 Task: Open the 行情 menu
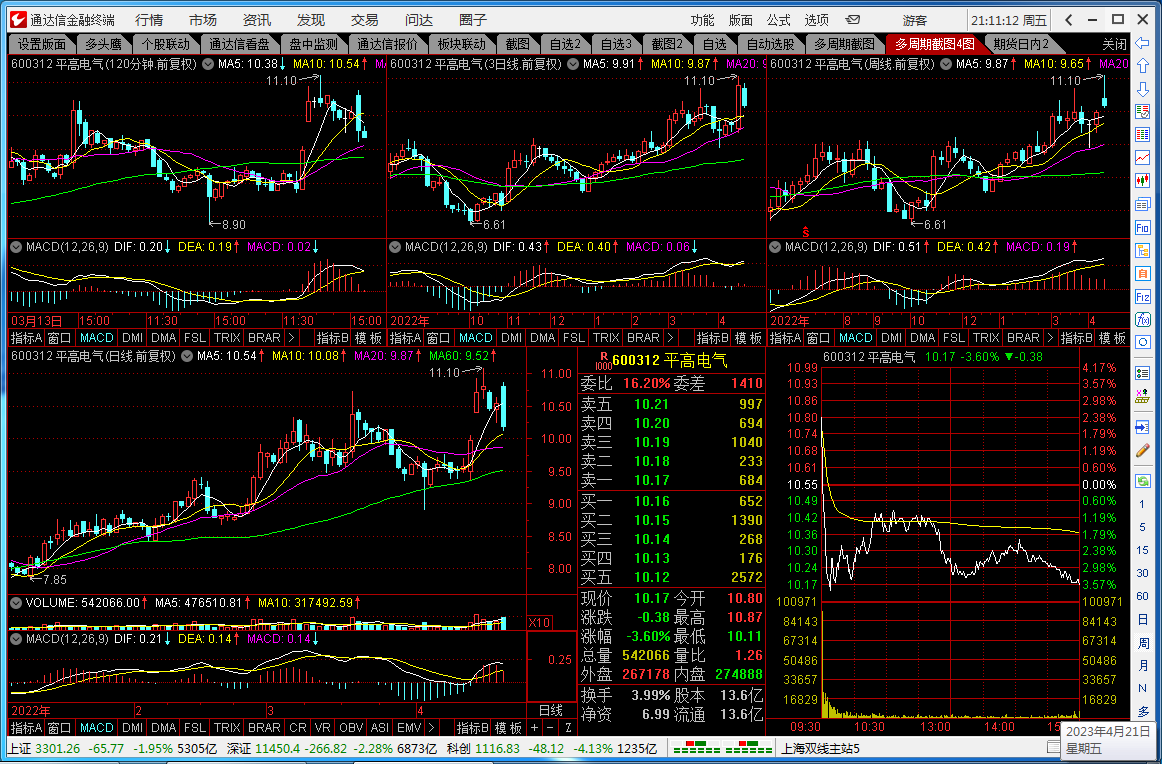click(x=149, y=20)
